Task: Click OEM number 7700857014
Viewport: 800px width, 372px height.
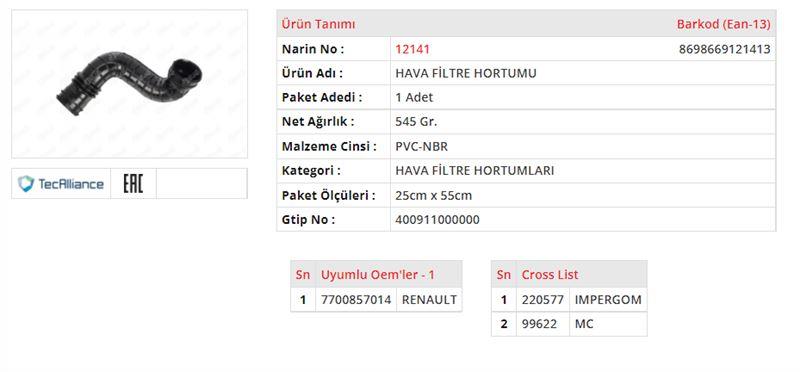Action: (x=356, y=300)
